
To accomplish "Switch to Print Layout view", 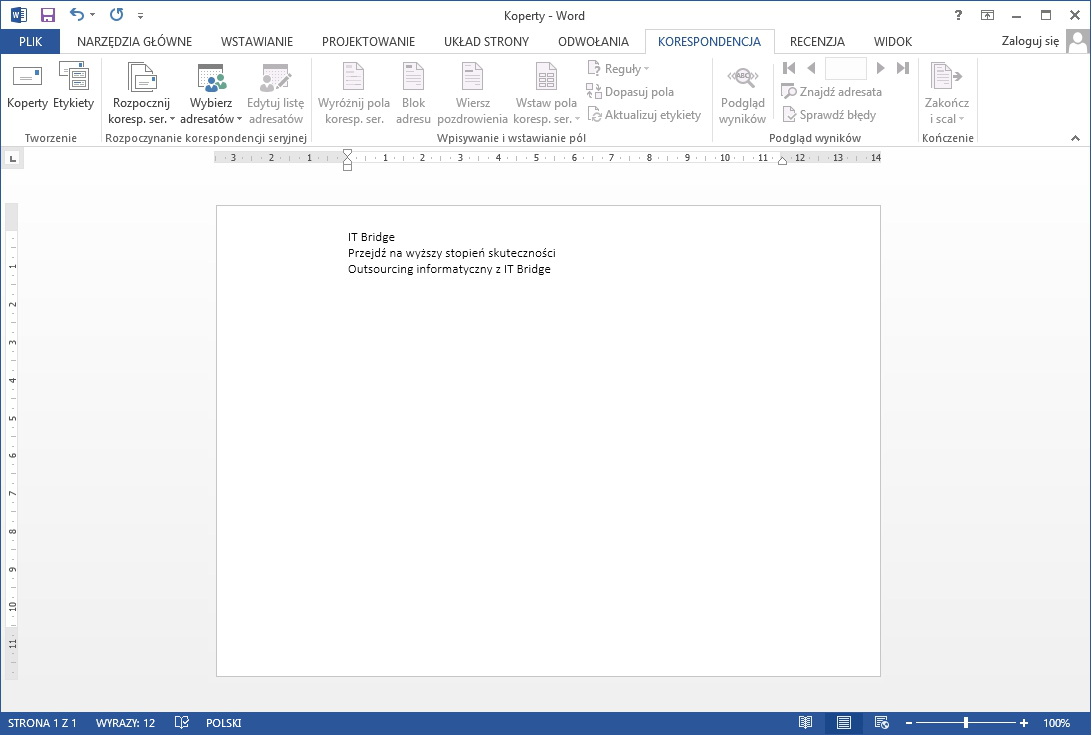I will (843, 722).
